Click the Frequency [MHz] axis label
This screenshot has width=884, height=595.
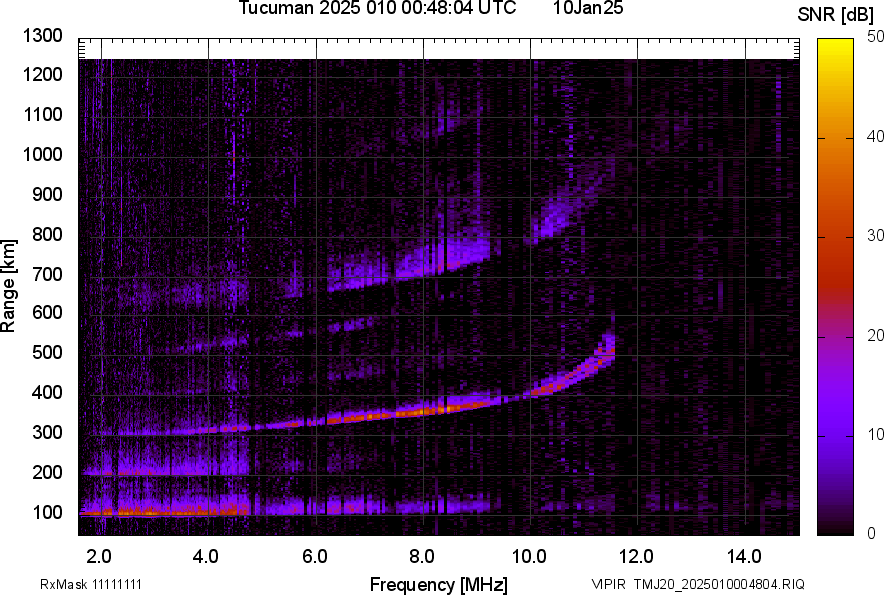coord(438,584)
